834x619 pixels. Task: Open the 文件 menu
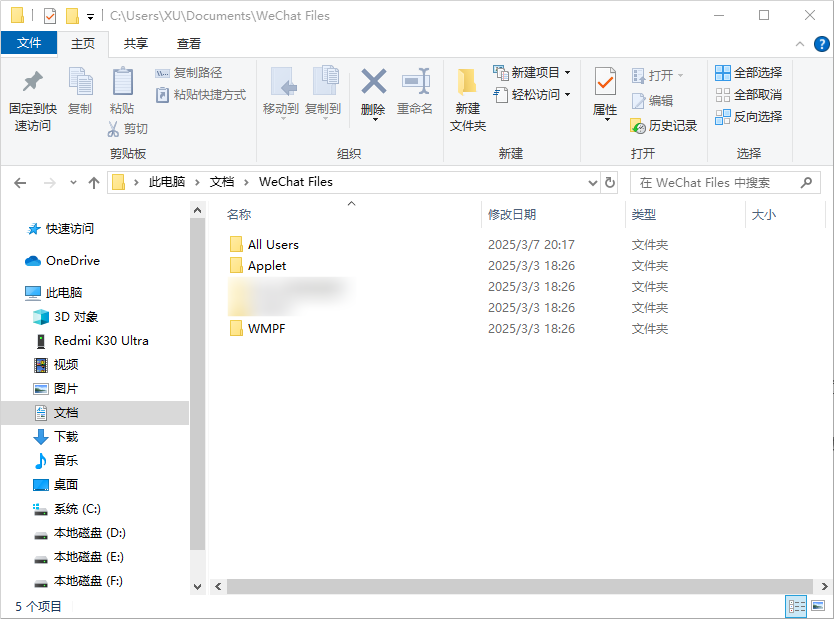click(x=30, y=44)
